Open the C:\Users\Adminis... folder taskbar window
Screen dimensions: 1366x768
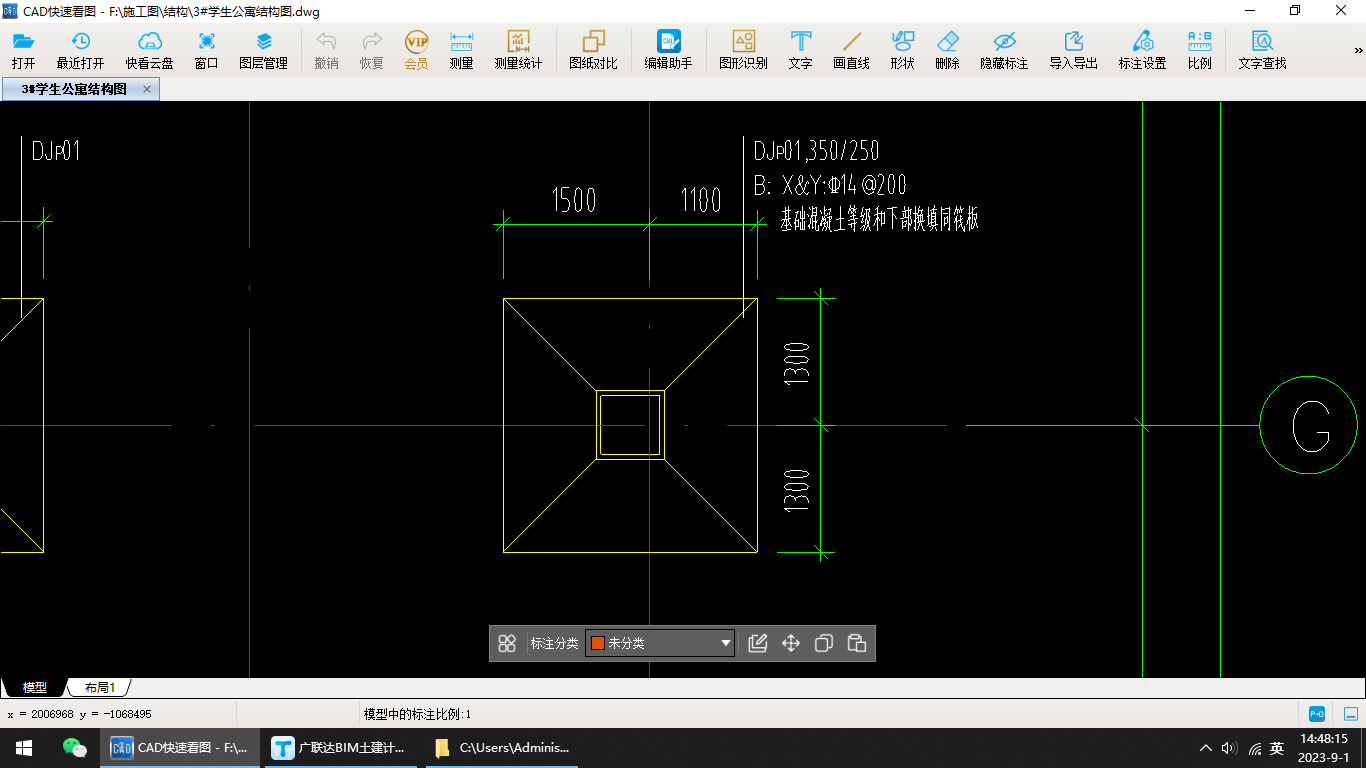[x=502, y=747]
